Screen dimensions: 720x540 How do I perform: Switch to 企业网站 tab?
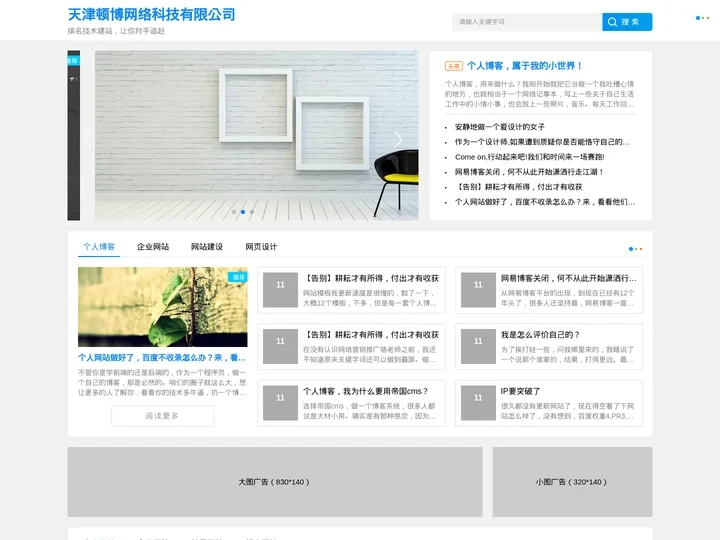[153, 247]
